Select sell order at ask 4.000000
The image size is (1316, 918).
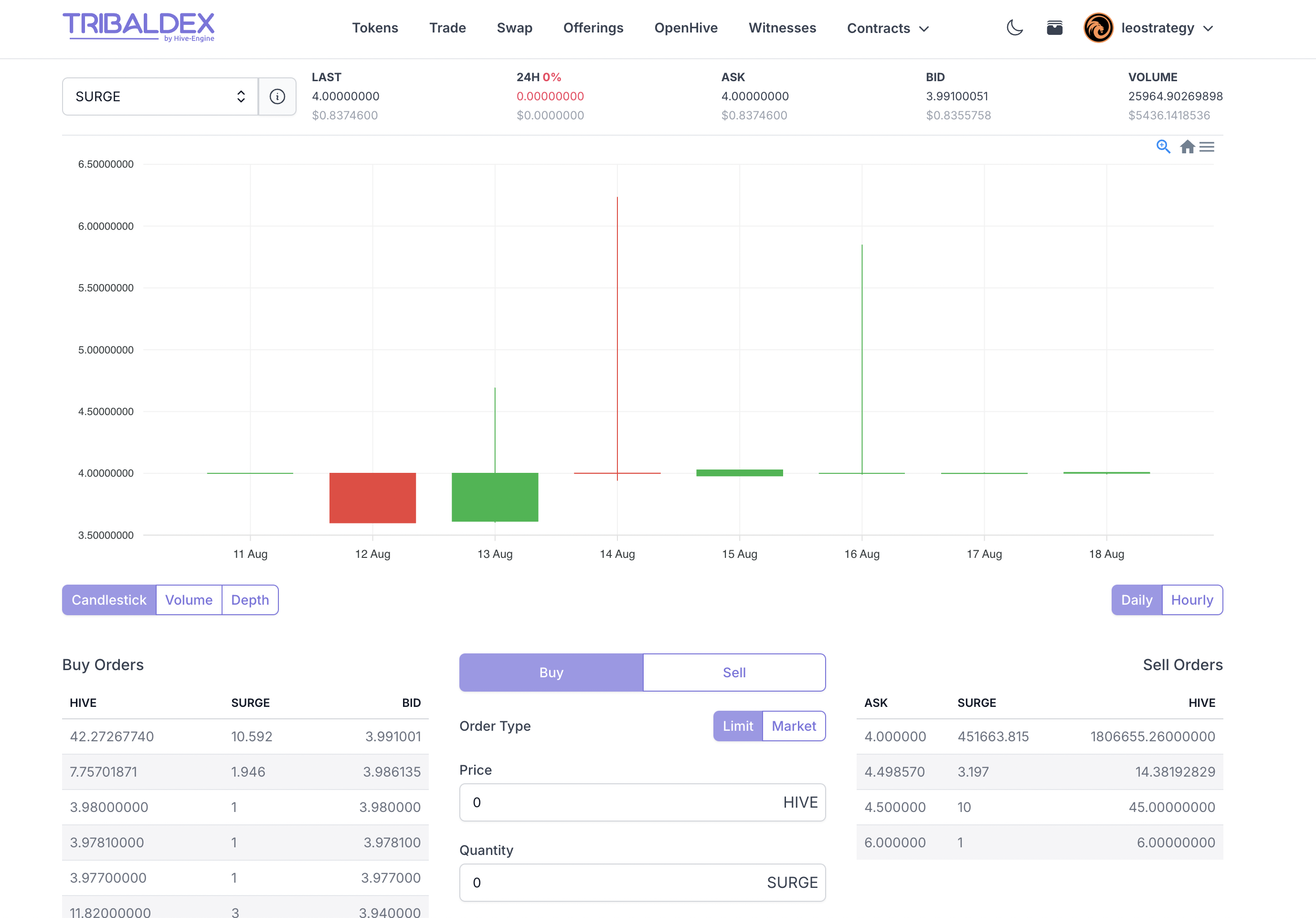pos(1040,736)
